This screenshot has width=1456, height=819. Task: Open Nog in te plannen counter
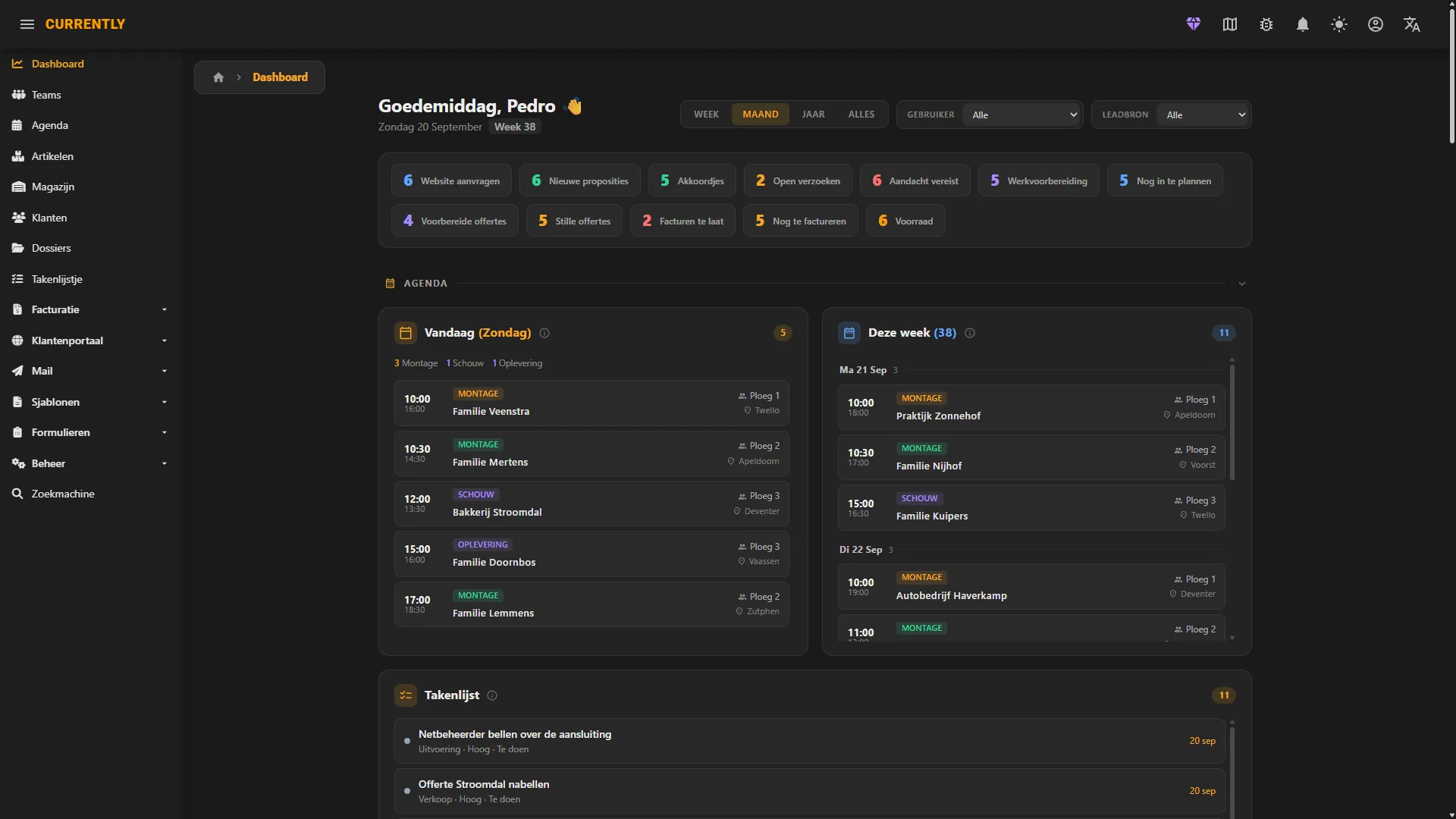click(x=1165, y=180)
